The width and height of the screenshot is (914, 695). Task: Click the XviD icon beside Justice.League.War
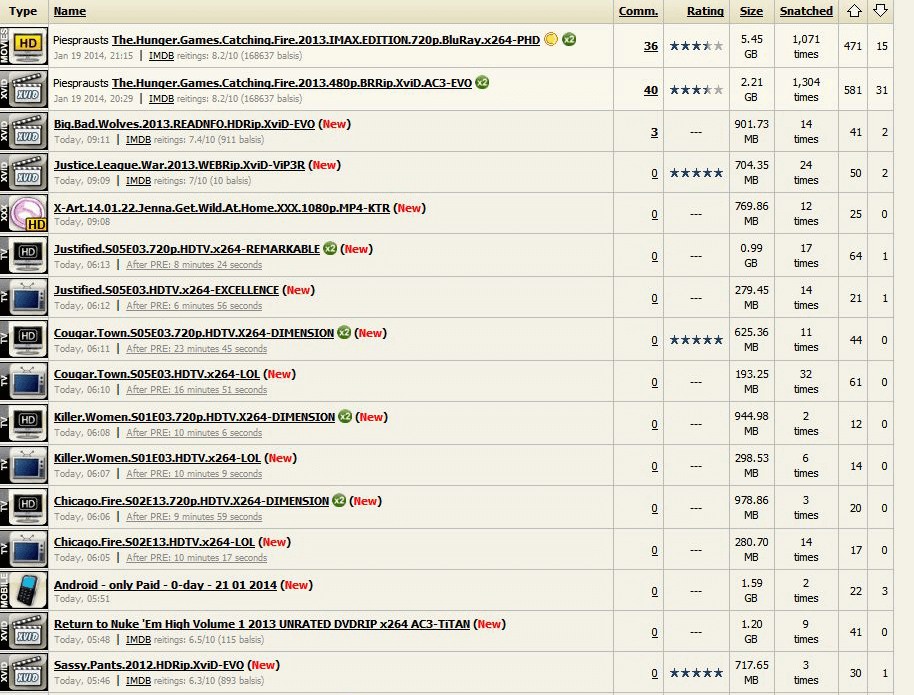coord(24,173)
